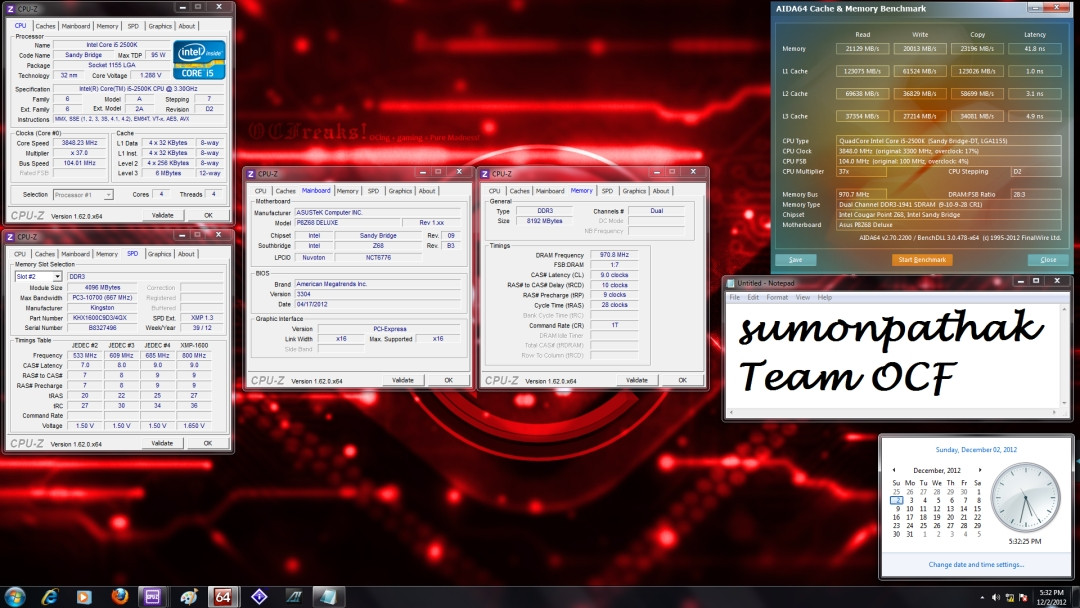Open the volume control tray icon
Viewport: 1080px width, 608px height.
(995, 597)
